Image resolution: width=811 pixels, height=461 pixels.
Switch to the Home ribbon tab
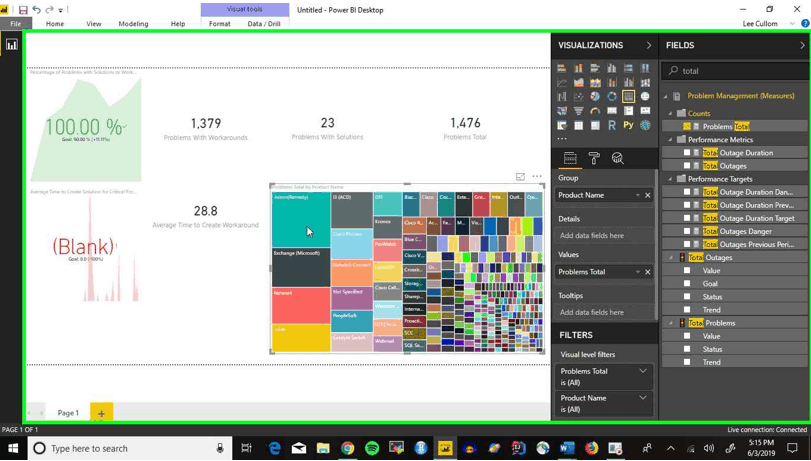55,24
